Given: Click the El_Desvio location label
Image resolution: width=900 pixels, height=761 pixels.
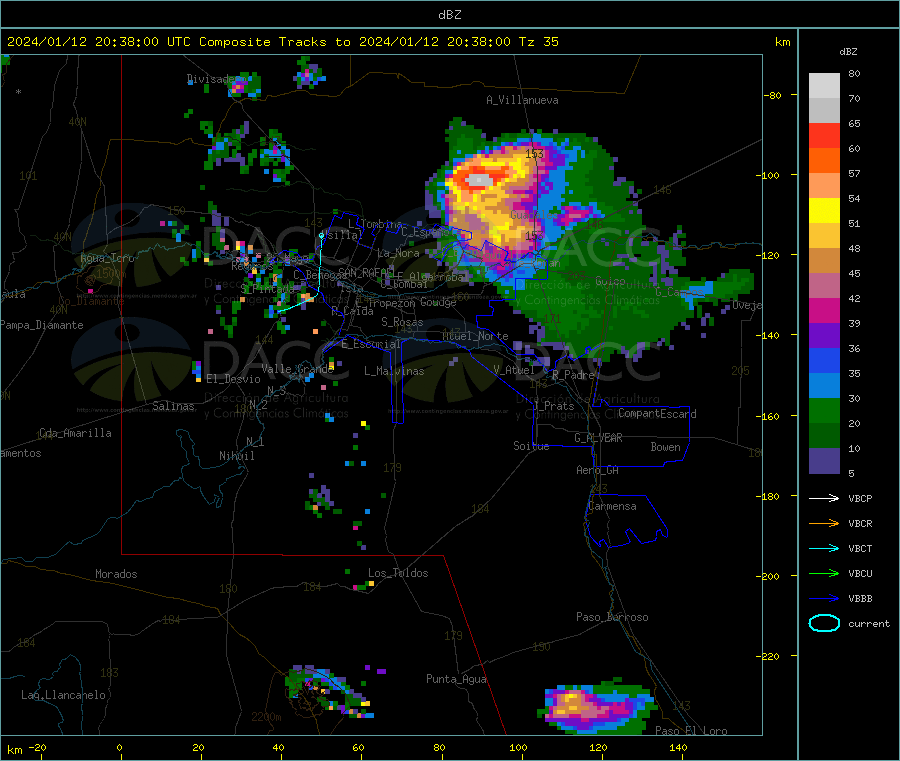Looking at the screenshot, I should point(233,379).
